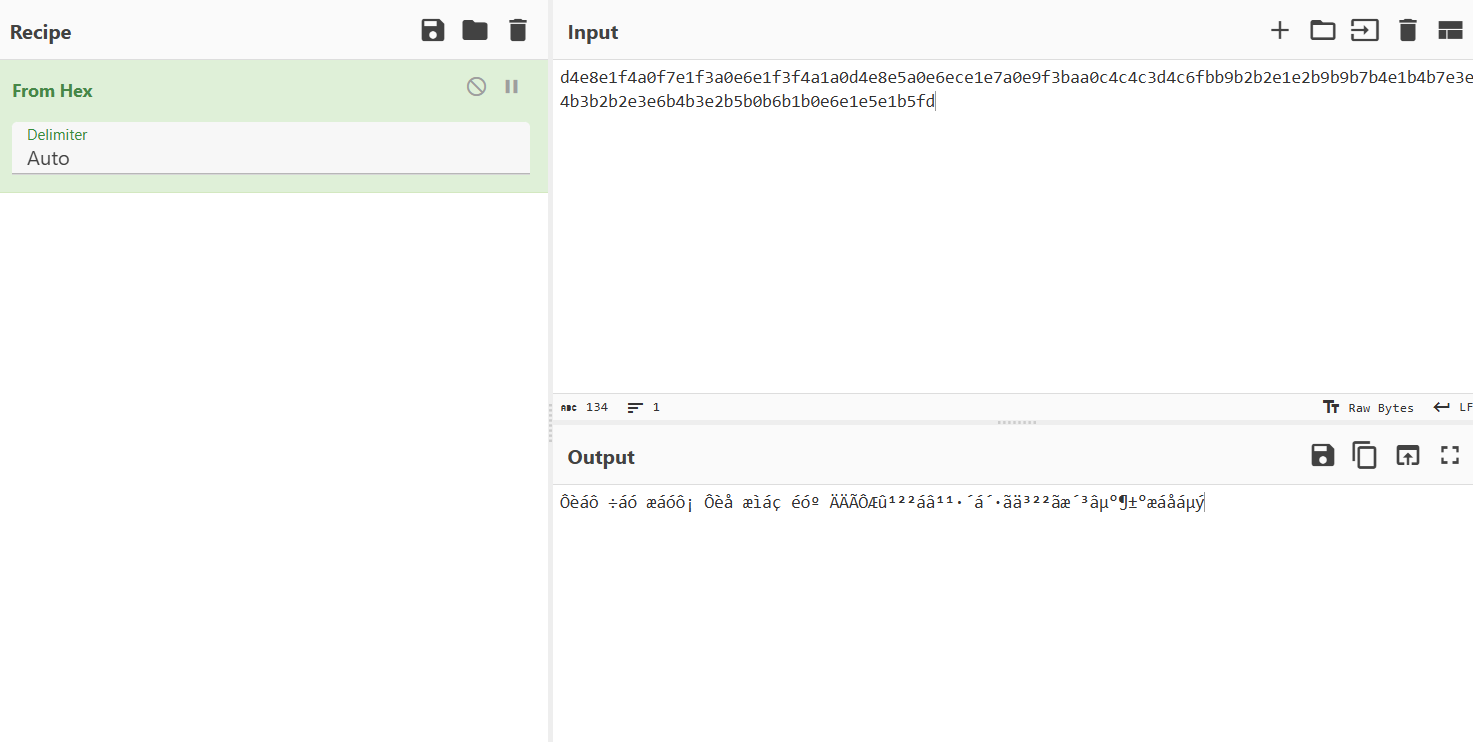This screenshot has width=1473, height=742.
Task: Change LF end-of-line sequence
Action: tap(1453, 407)
